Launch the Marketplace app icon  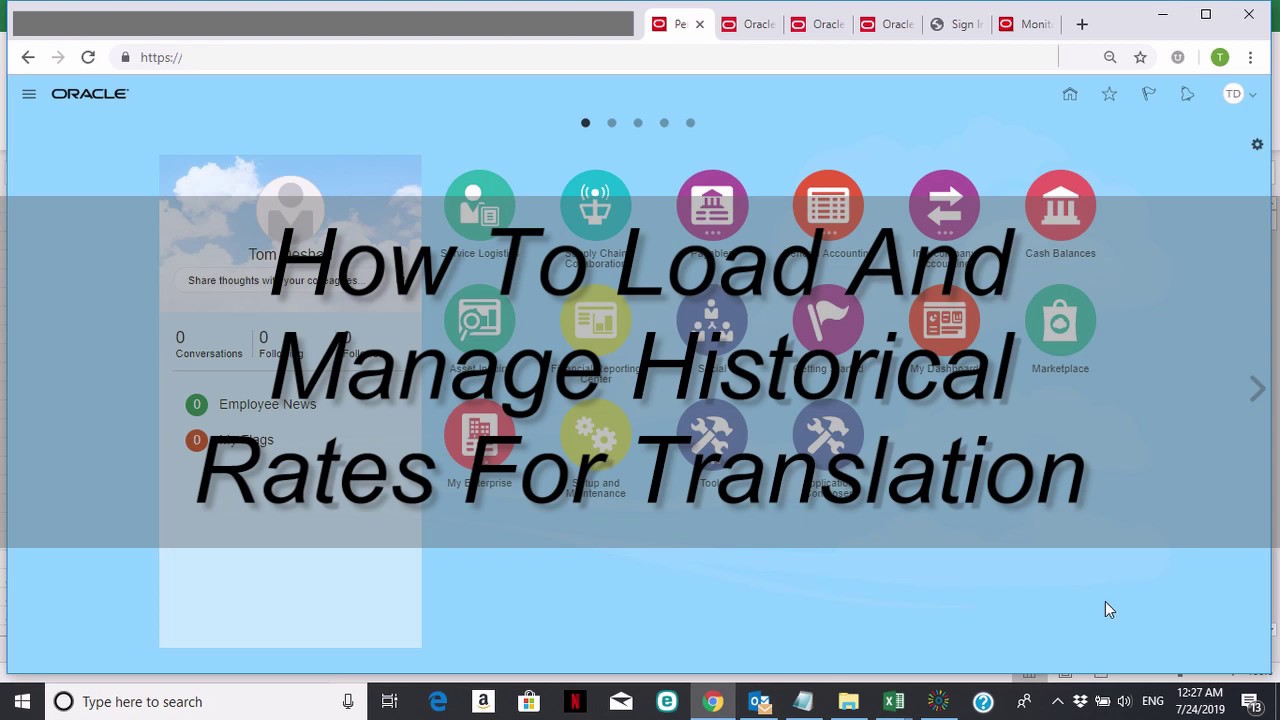pyautogui.click(x=1060, y=321)
